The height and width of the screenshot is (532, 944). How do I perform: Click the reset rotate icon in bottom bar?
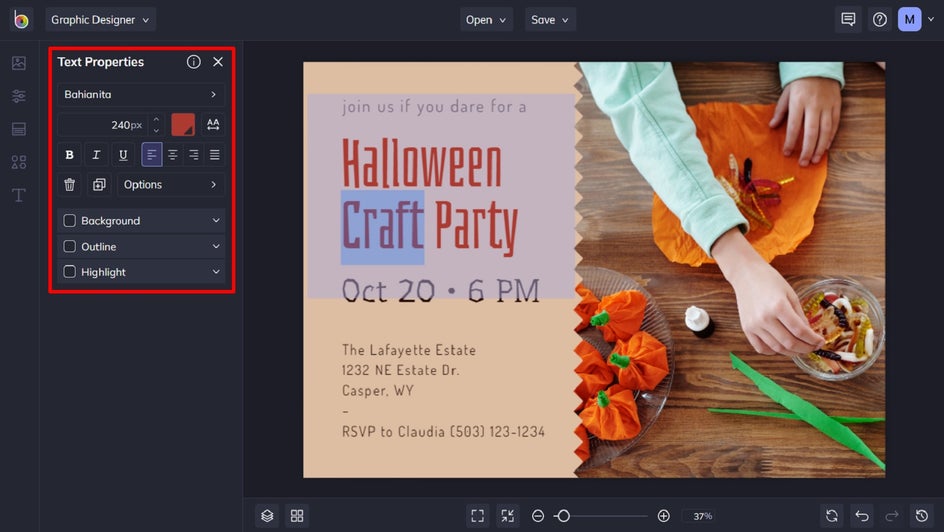tap(832, 516)
